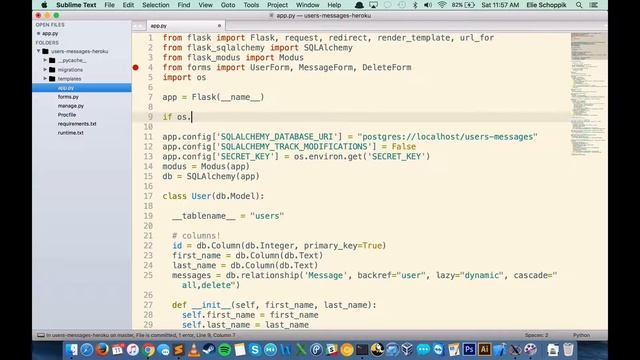This screenshot has width=640, height=360.
Task: Open Finder from the Dock
Action: click(x=71, y=350)
